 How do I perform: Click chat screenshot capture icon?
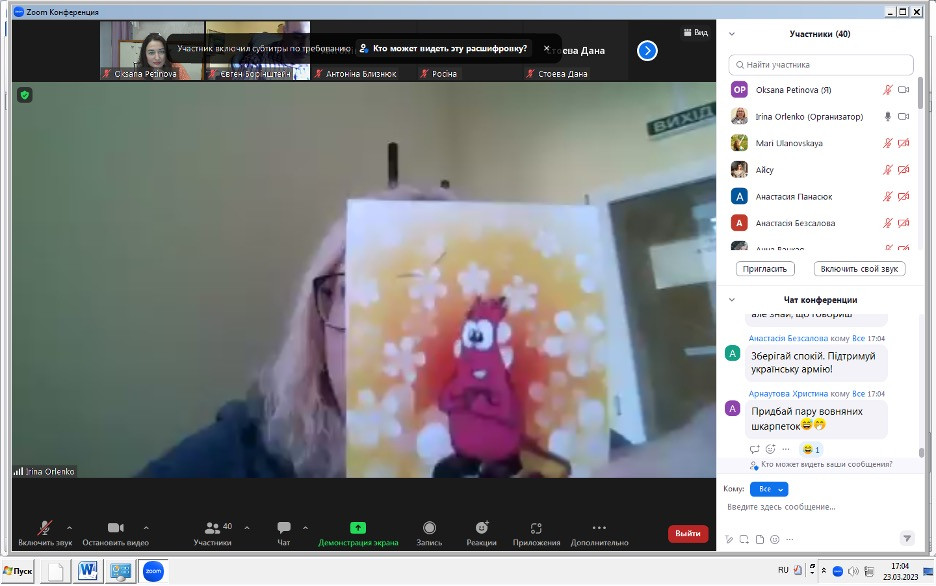tap(744, 539)
